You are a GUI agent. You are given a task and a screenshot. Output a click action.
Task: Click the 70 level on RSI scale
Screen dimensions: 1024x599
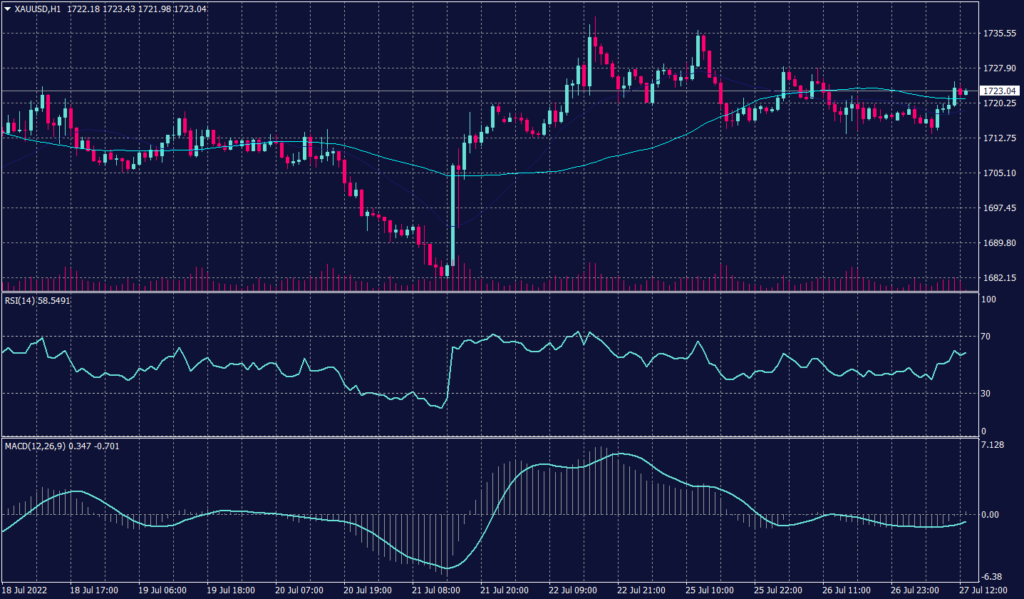click(987, 337)
